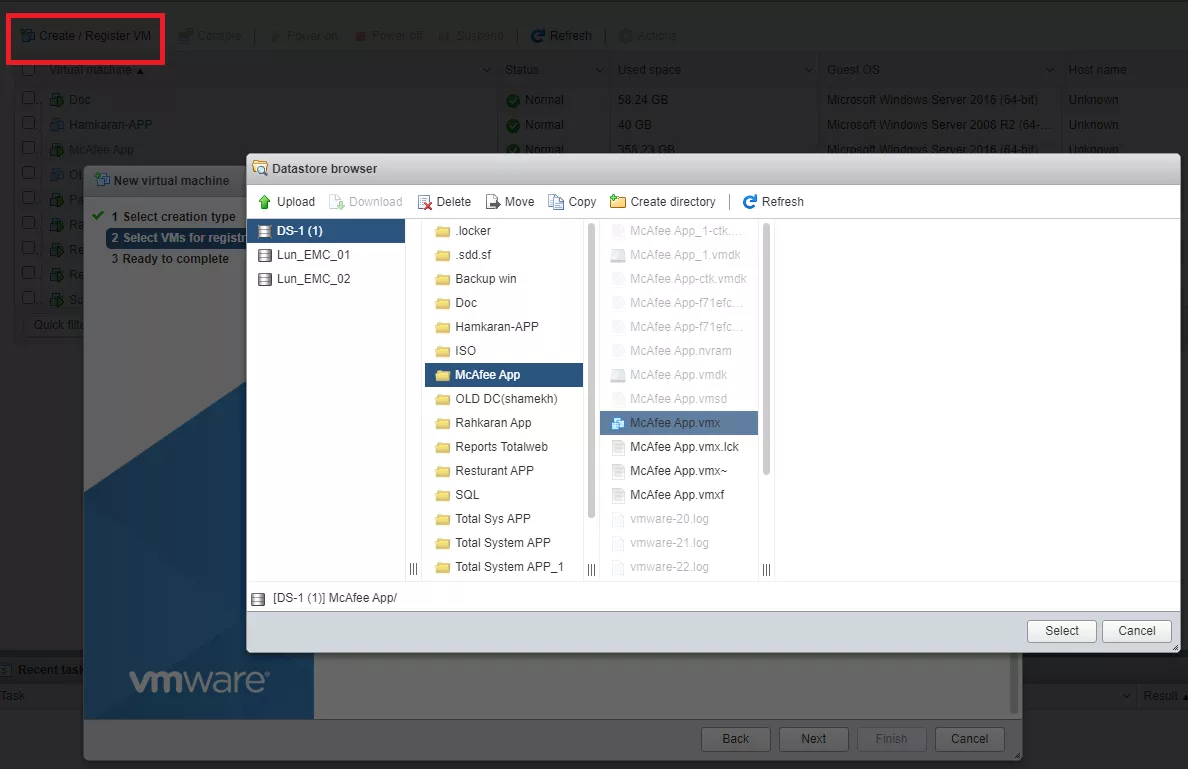1188x769 pixels.
Task: Toggle the select-all checkbox in VM table header
Action: (28, 70)
